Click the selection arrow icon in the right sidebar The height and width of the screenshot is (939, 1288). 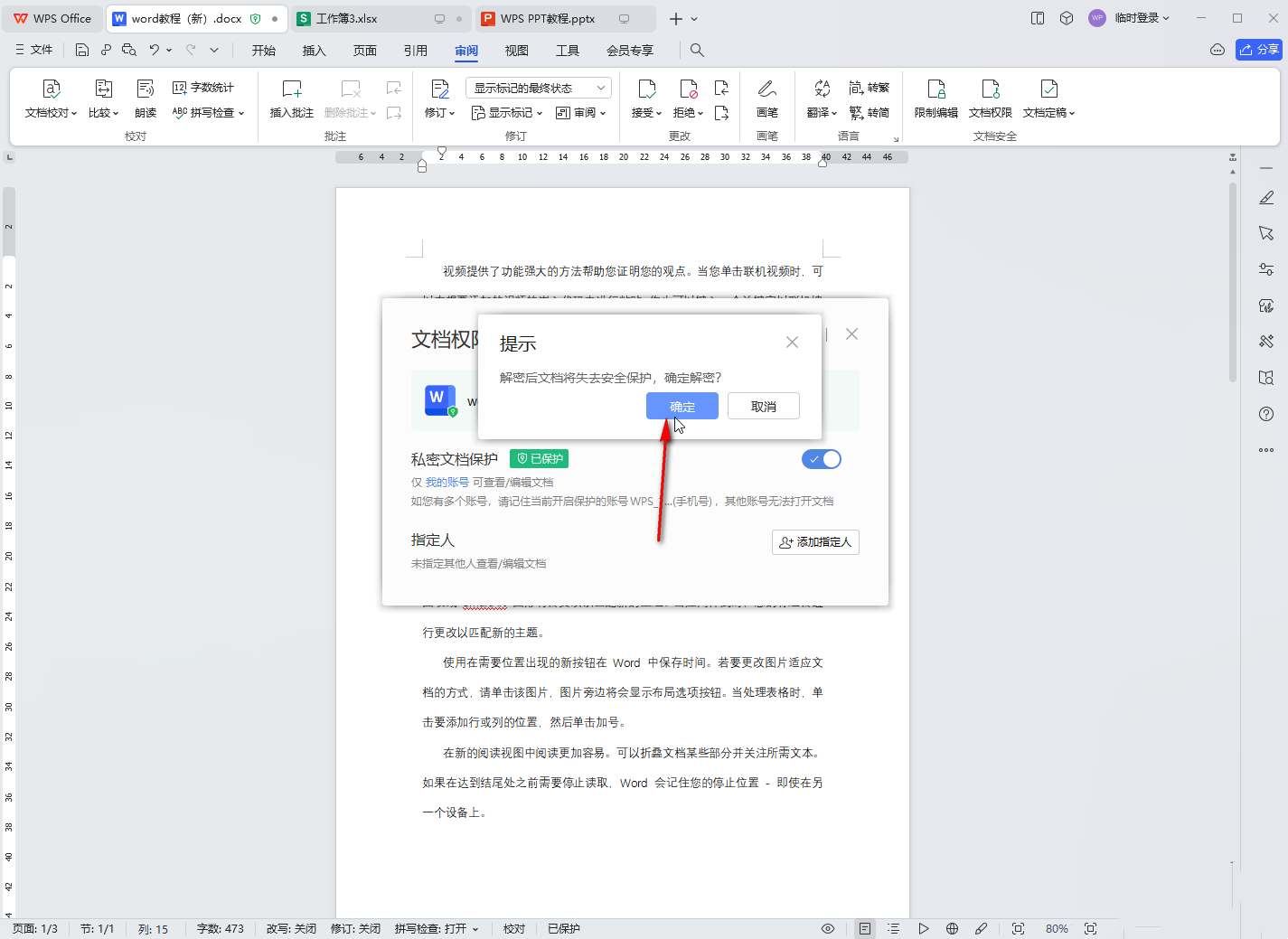(x=1266, y=233)
